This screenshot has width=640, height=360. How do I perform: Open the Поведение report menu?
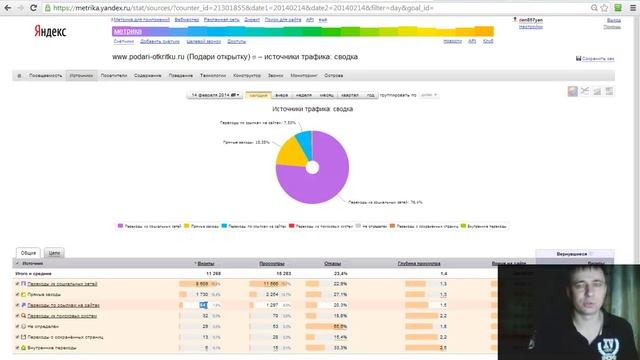tap(180, 76)
